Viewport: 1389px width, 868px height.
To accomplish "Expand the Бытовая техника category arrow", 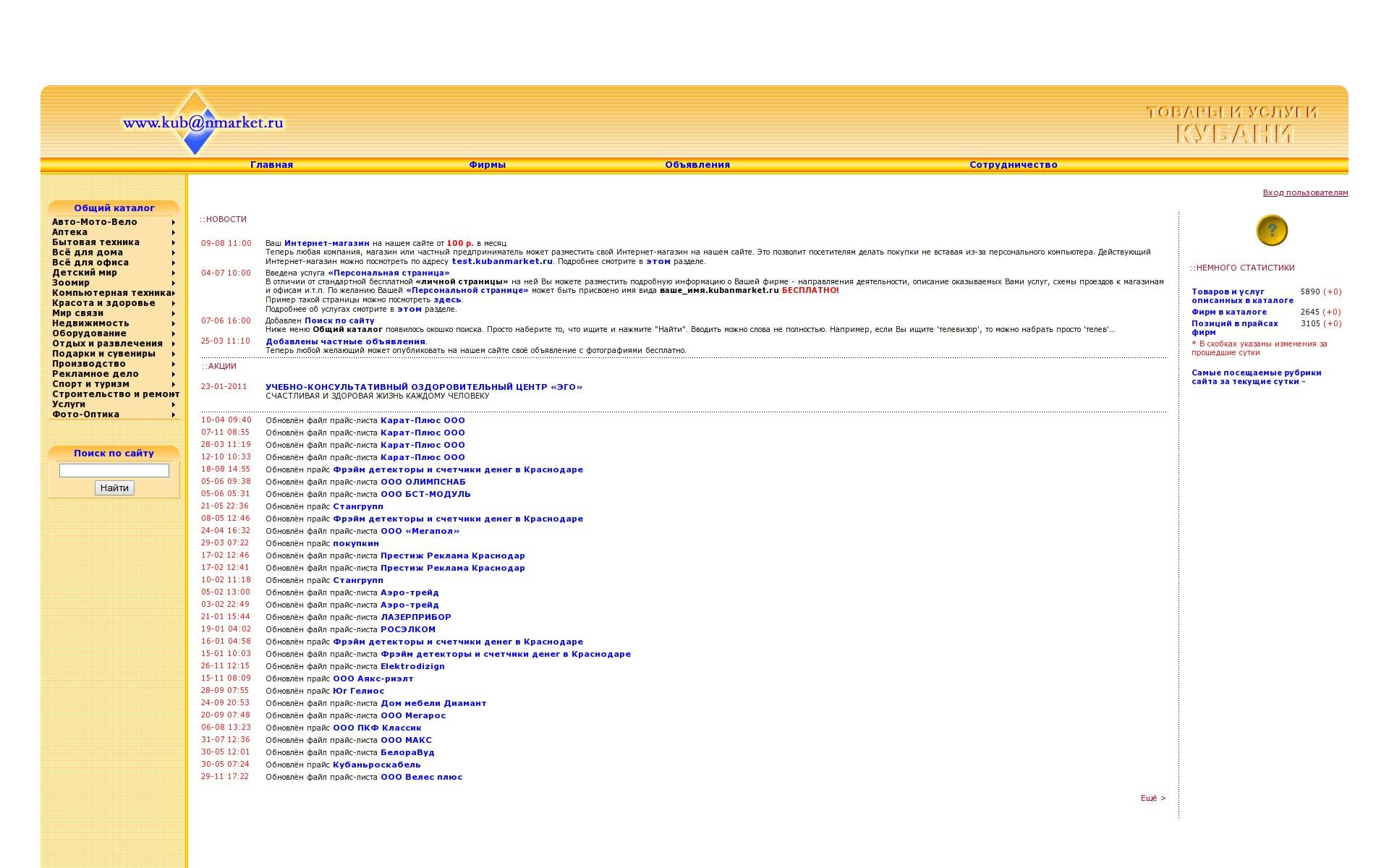I will coord(174,243).
